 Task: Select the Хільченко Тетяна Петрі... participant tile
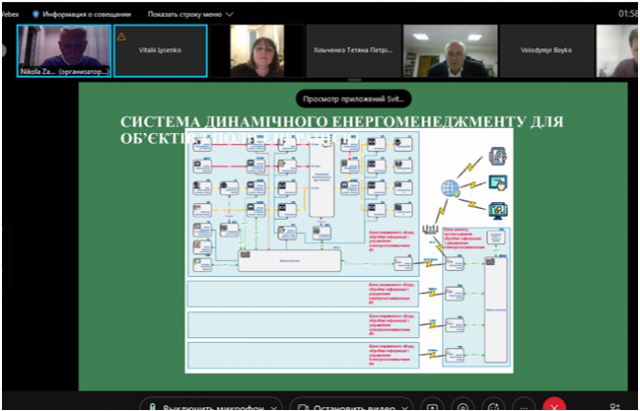pyautogui.click(x=353, y=51)
